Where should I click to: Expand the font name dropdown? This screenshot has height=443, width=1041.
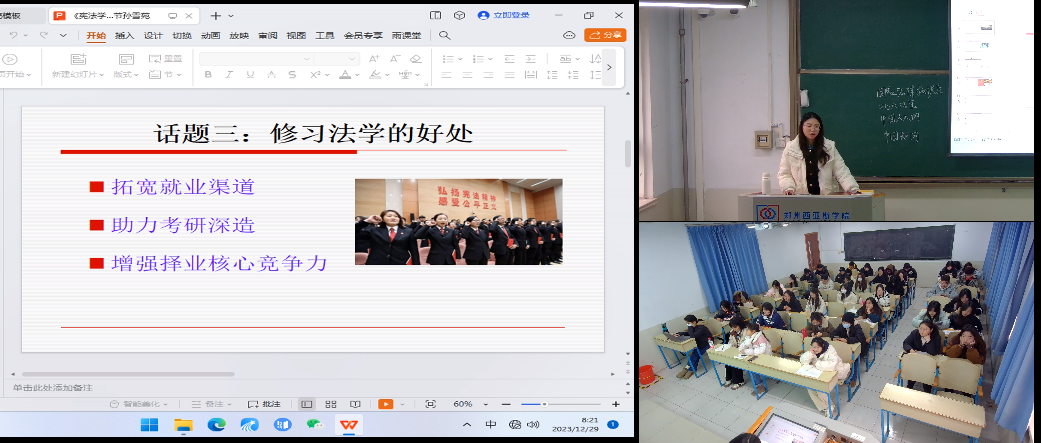[x=308, y=59]
